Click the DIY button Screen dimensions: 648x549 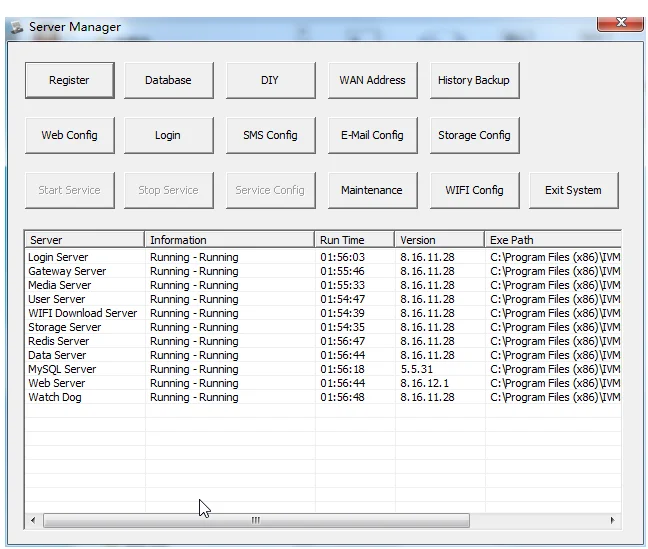click(270, 80)
